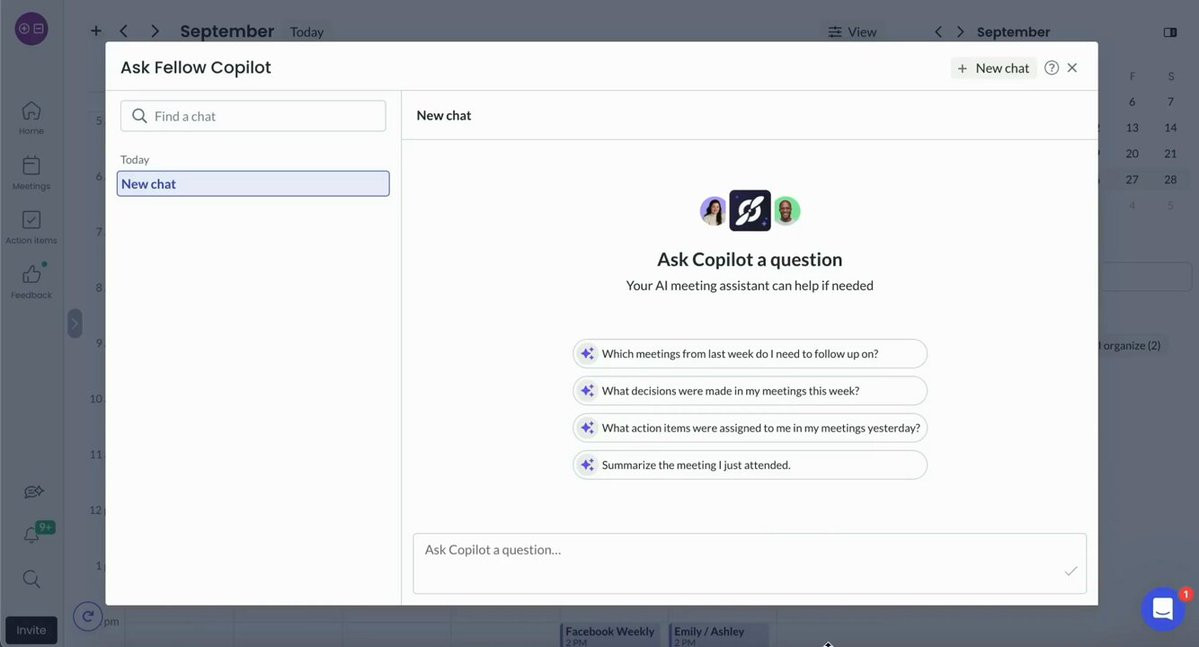The height and width of the screenshot is (647, 1199).
Task: Go to previous period in main calendar
Action: pos(123,31)
